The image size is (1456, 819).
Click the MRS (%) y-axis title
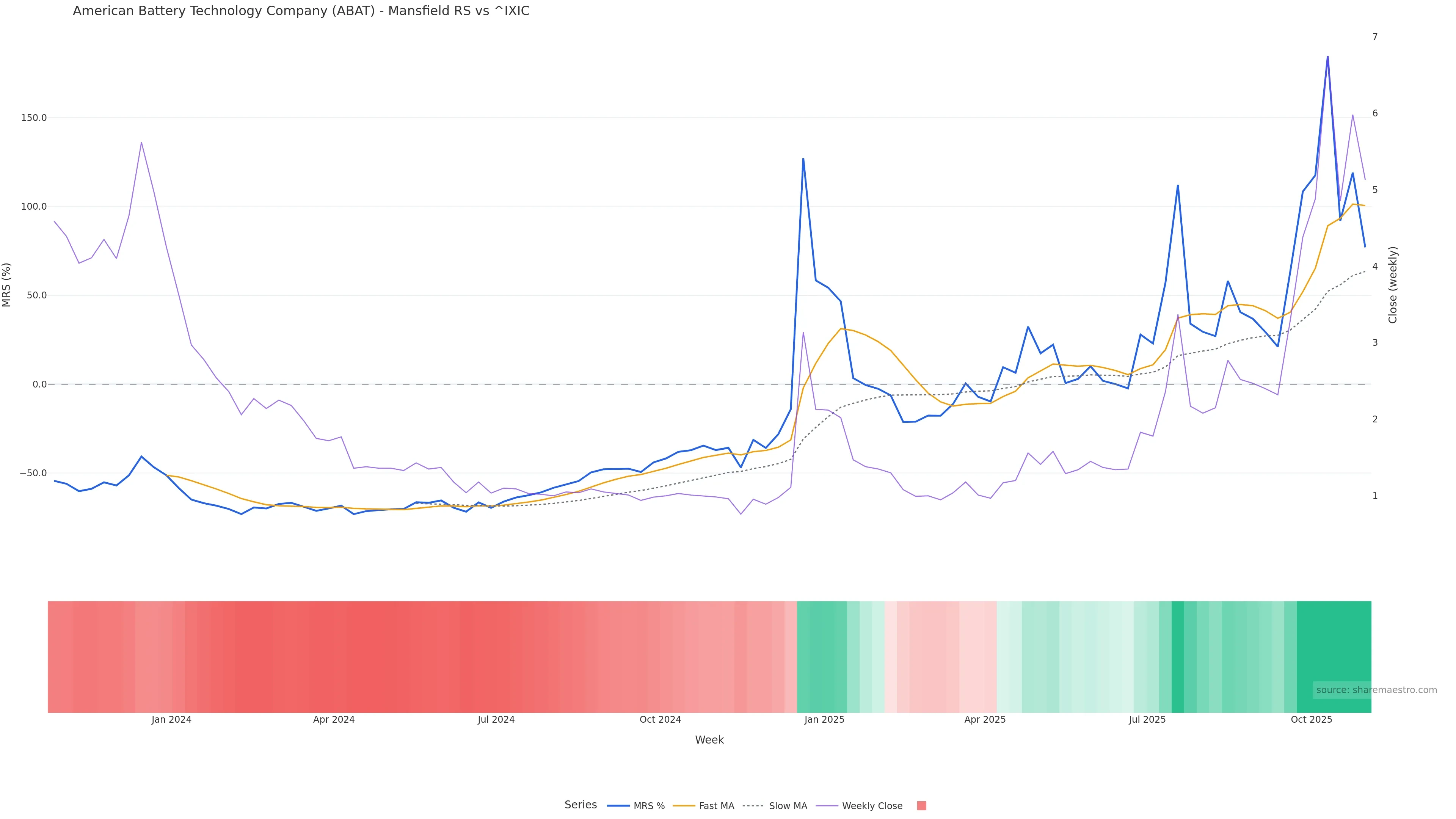(x=7, y=285)
